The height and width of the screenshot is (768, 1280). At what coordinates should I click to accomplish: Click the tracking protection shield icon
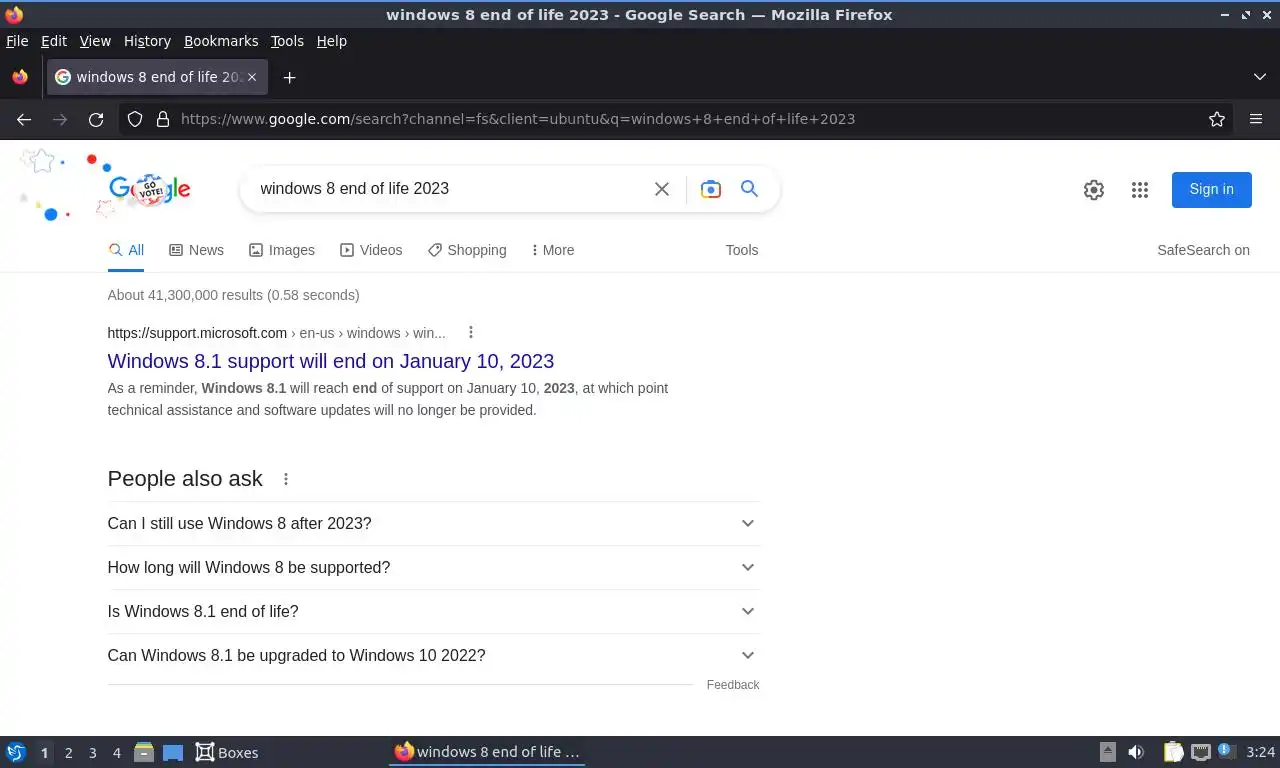[x=135, y=119]
